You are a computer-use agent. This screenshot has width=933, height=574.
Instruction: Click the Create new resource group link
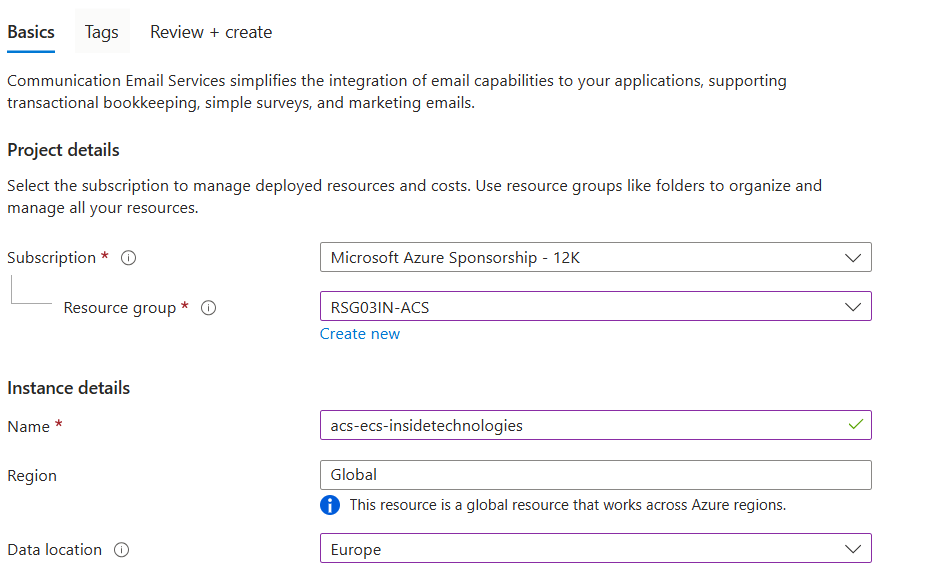pos(360,334)
